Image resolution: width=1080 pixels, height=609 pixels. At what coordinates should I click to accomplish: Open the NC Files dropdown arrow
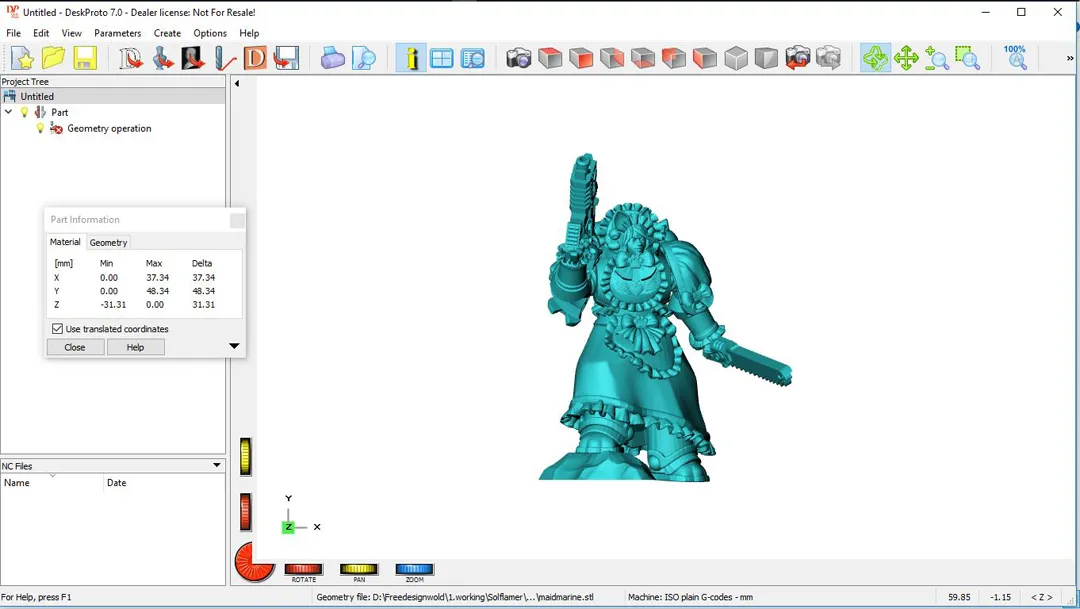click(x=216, y=465)
